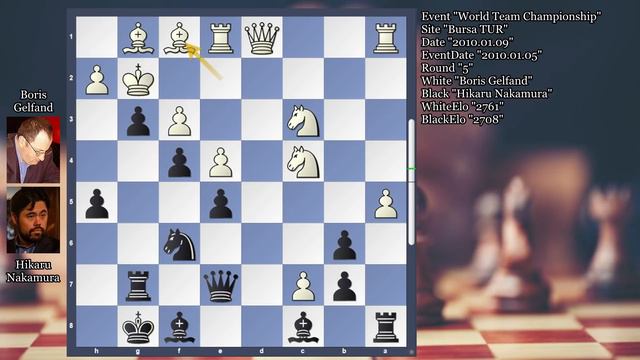Select the white king on g2
Screen dimensions: 640x360
[138, 80]
